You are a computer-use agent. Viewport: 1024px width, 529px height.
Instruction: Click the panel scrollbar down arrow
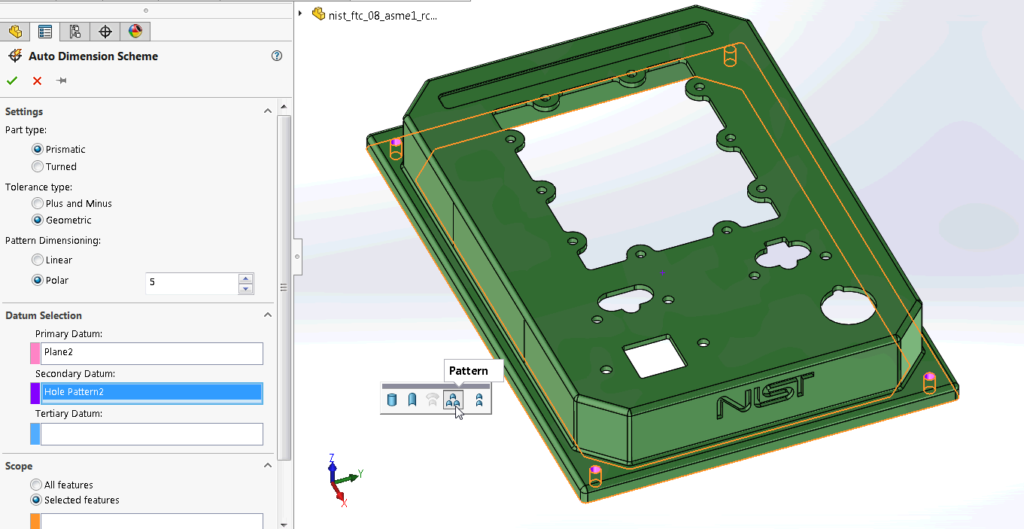coord(283,524)
